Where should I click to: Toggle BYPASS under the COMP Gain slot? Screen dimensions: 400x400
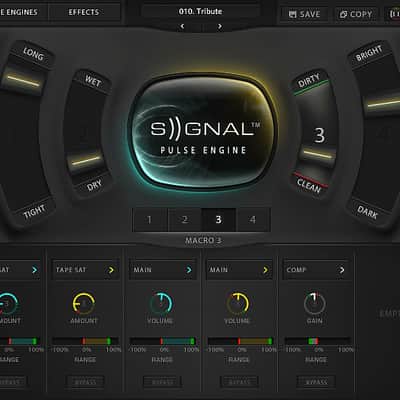tap(316, 382)
